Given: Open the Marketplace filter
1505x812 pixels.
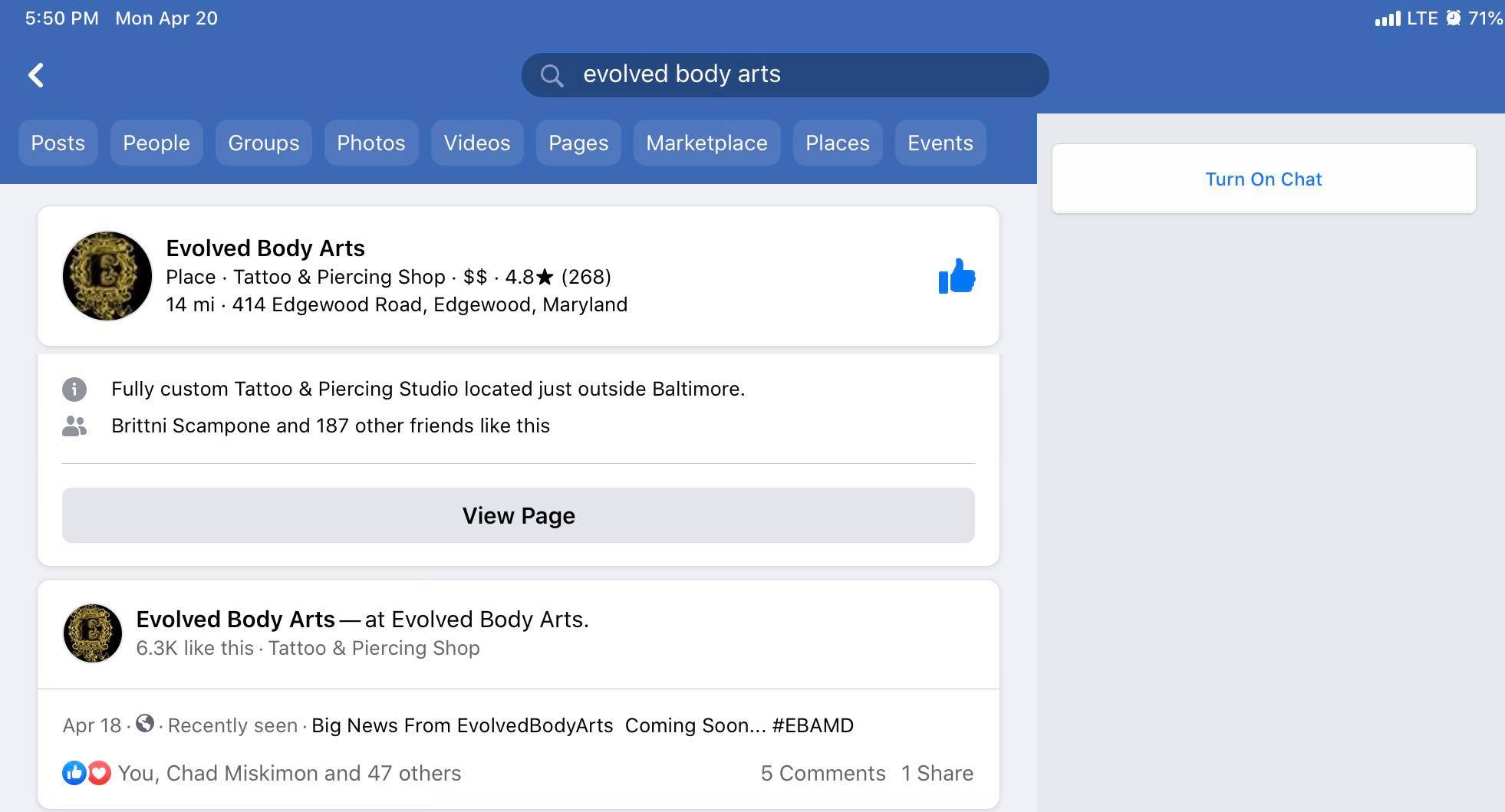Looking at the screenshot, I should pos(706,143).
